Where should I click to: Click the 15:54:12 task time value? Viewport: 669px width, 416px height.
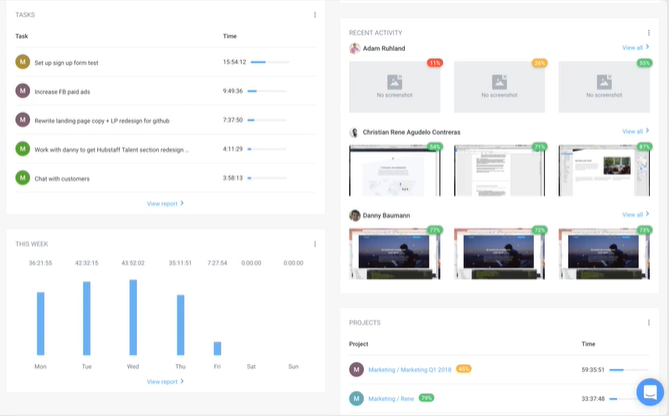tap(234, 62)
